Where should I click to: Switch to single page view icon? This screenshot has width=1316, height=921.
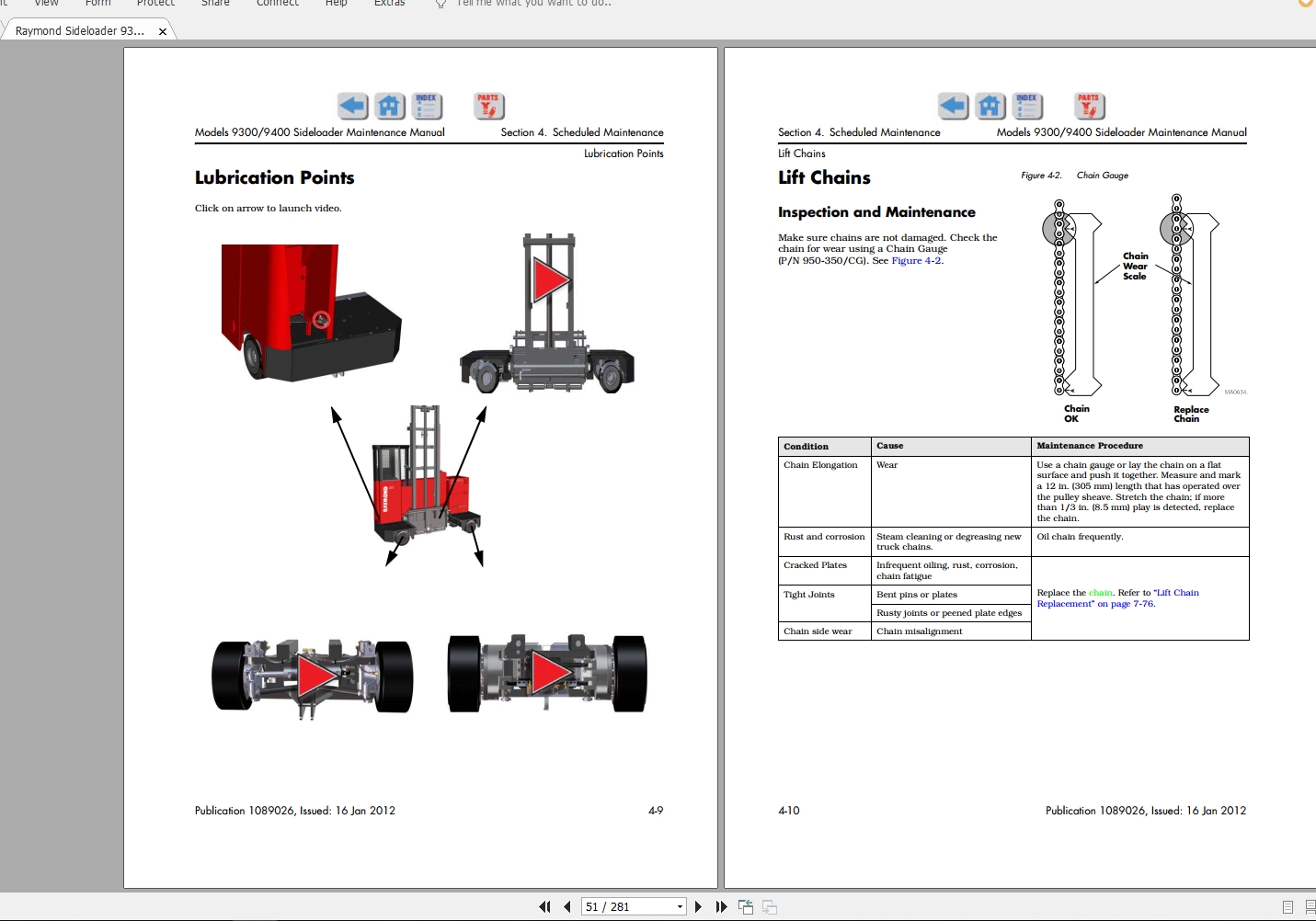pyautogui.click(x=1287, y=907)
